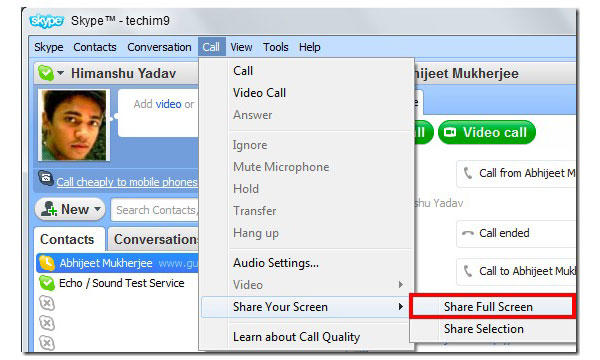Click the green Video call button
Screen dimensions: 600x360
pos(487,132)
